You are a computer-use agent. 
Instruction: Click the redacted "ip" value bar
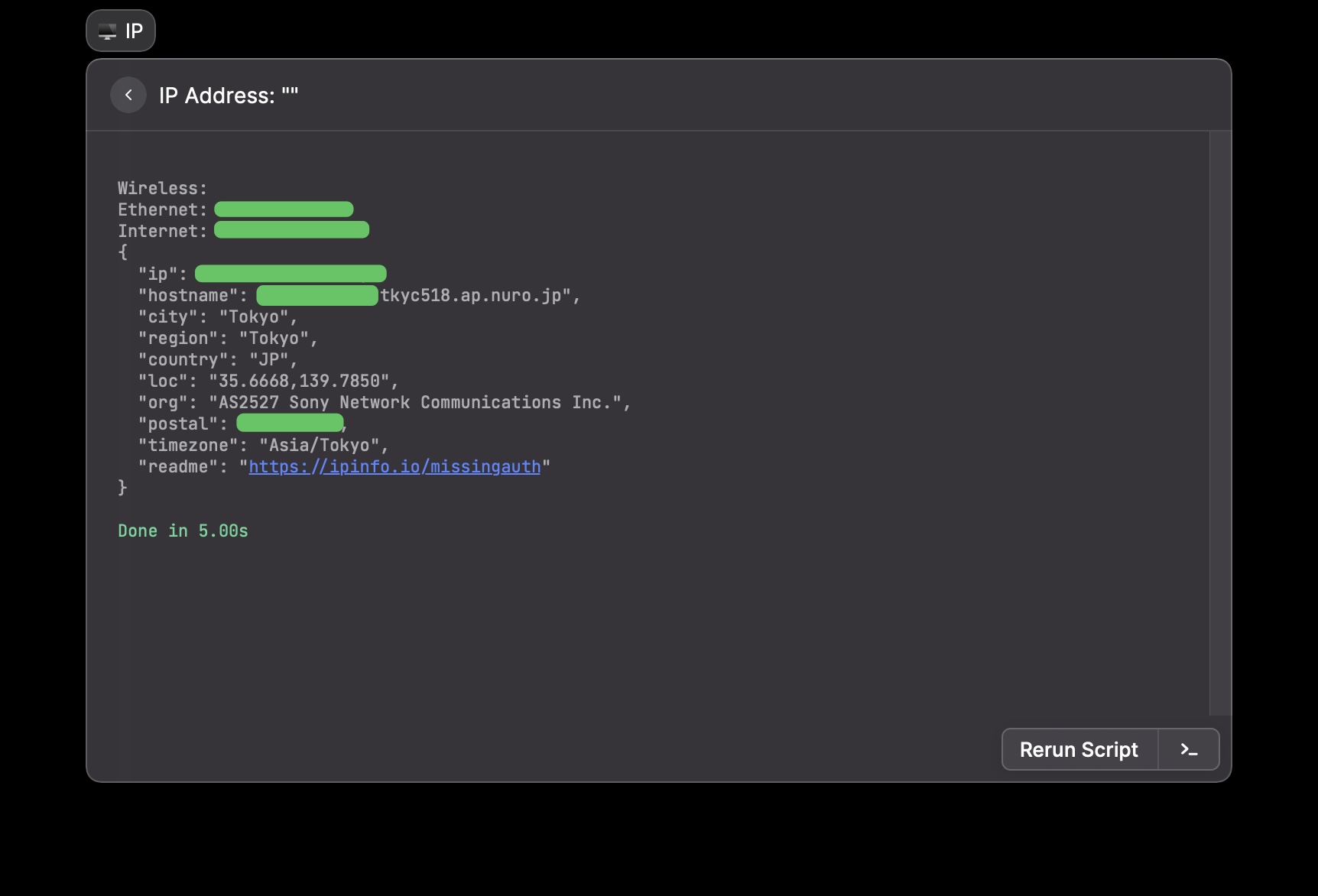[x=291, y=274]
